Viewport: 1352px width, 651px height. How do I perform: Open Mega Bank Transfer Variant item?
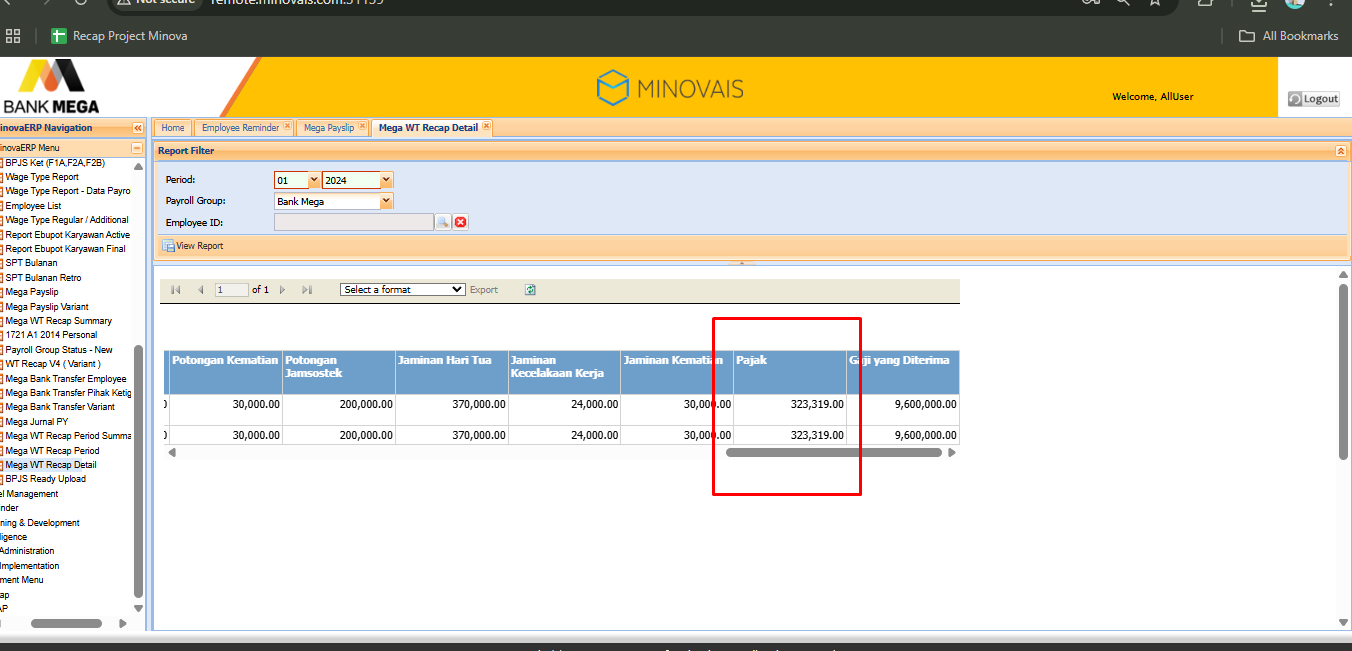pos(60,407)
